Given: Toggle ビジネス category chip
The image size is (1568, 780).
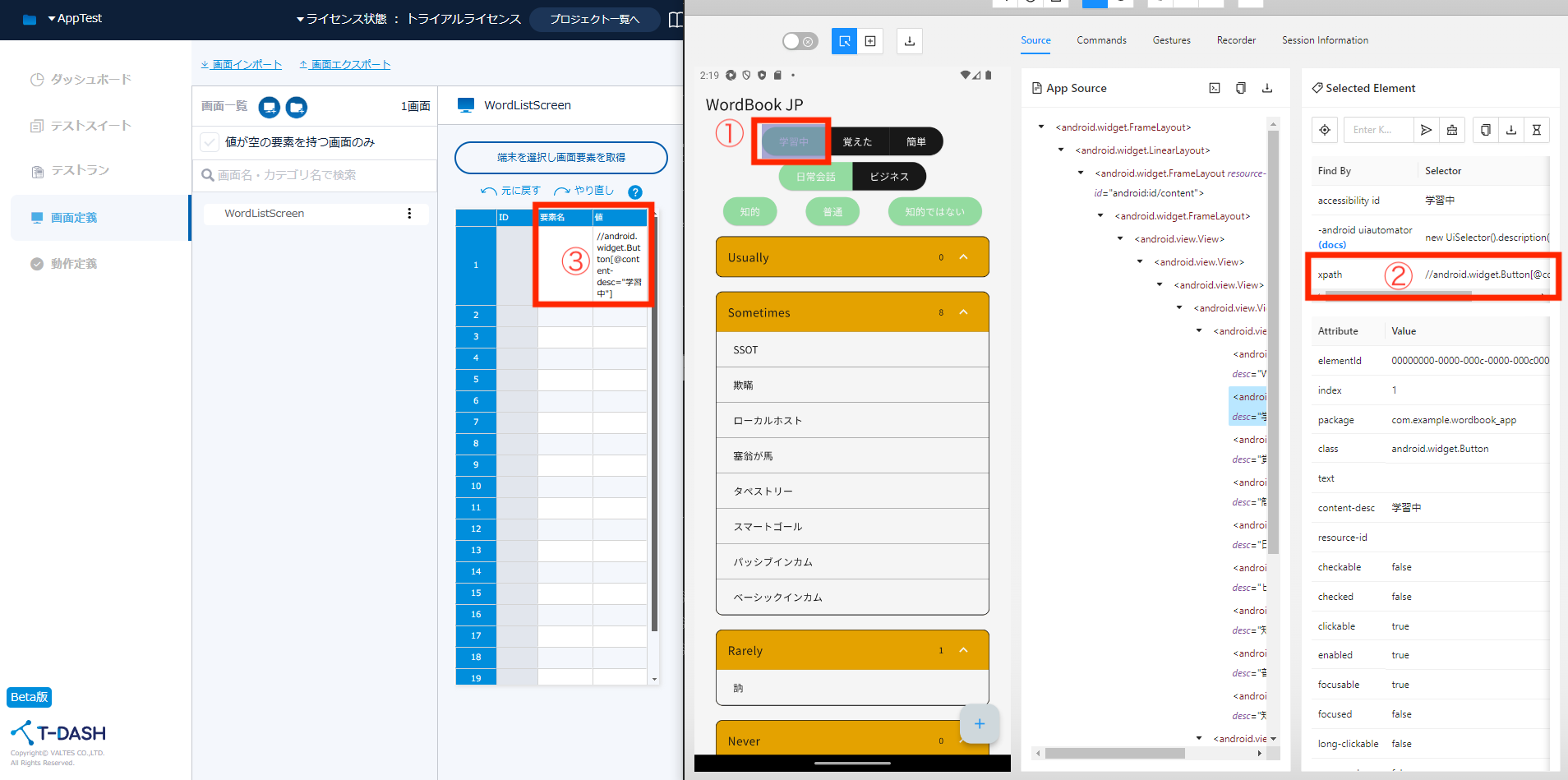Looking at the screenshot, I should click(889, 177).
